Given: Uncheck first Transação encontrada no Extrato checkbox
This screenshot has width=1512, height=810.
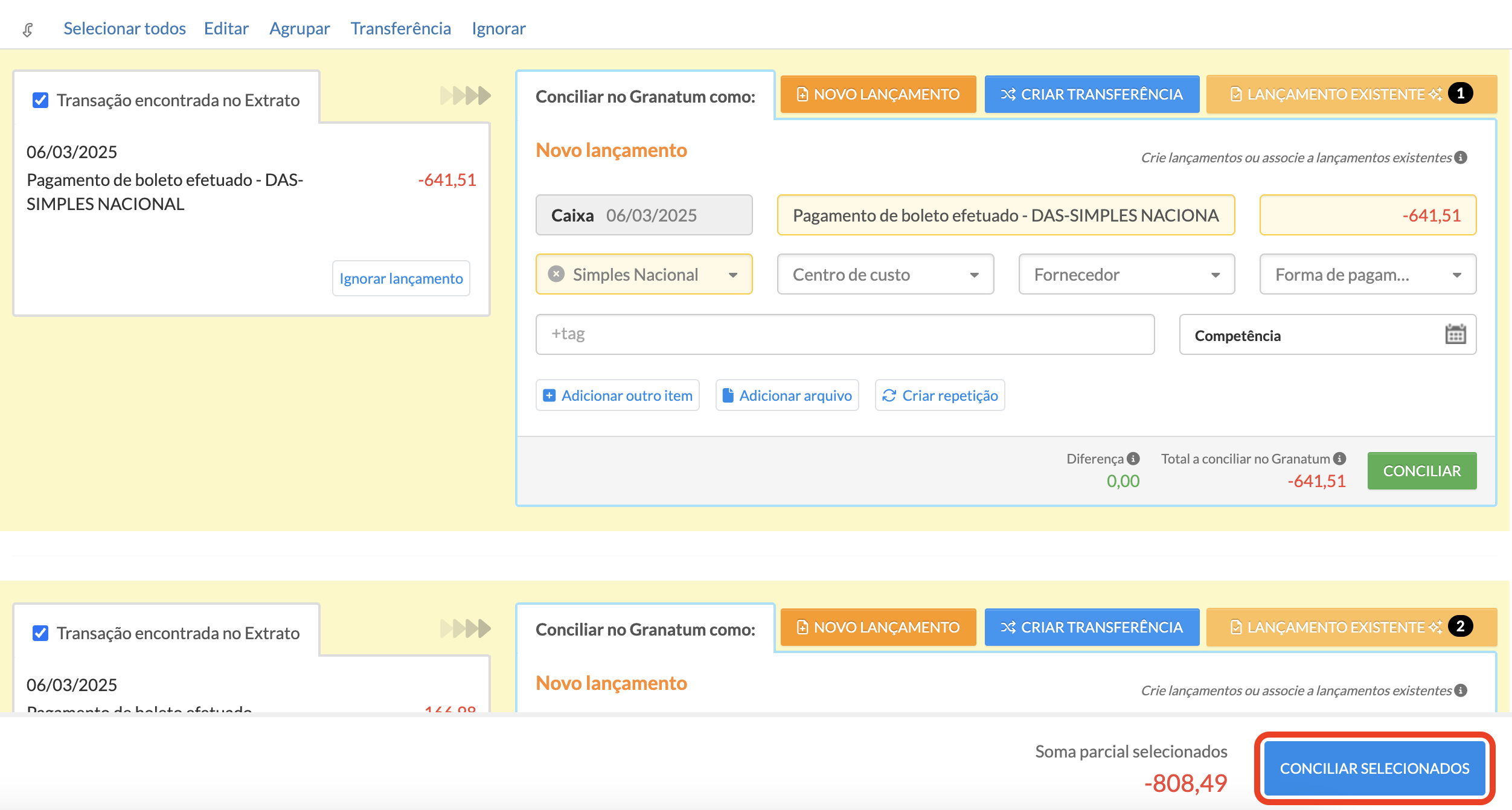Looking at the screenshot, I should (x=40, y=100).
